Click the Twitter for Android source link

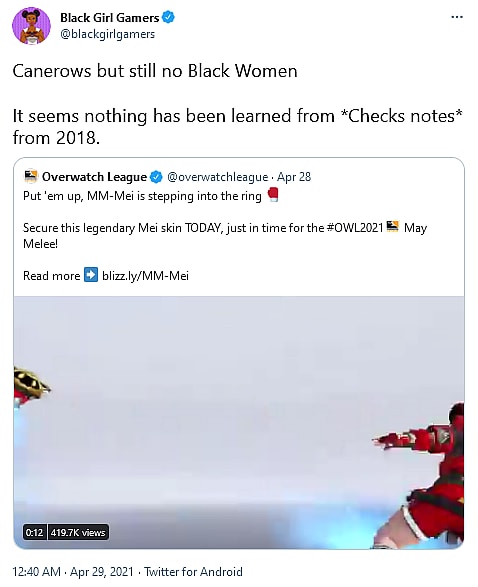(x=194, y=572)
